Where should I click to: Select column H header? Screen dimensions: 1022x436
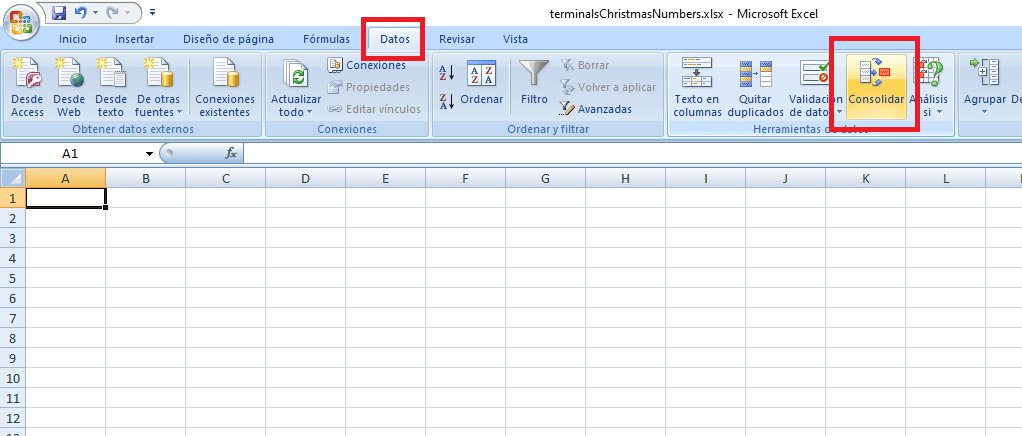click(625, 178)
